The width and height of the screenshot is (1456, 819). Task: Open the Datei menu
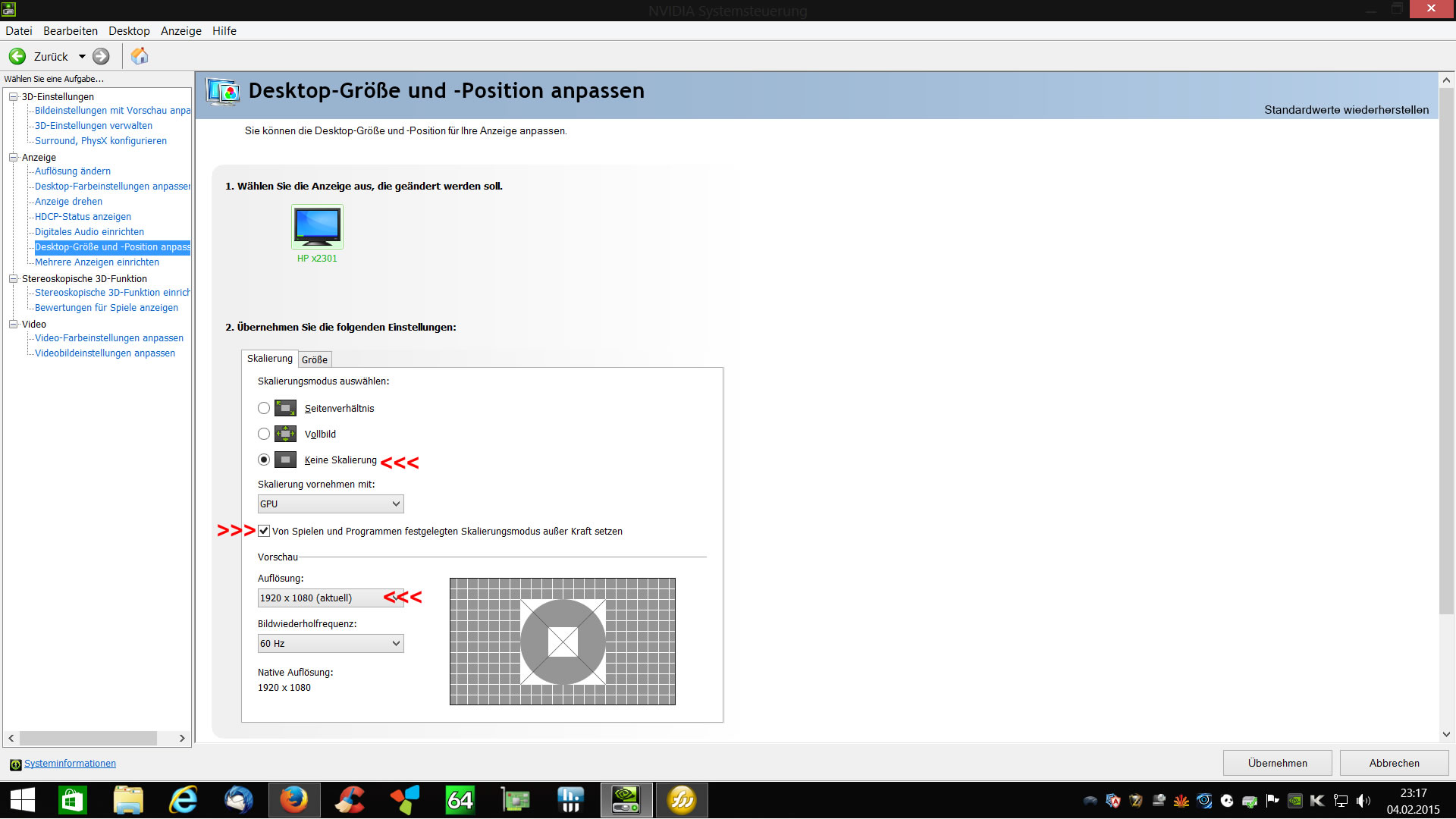(19, 31)
